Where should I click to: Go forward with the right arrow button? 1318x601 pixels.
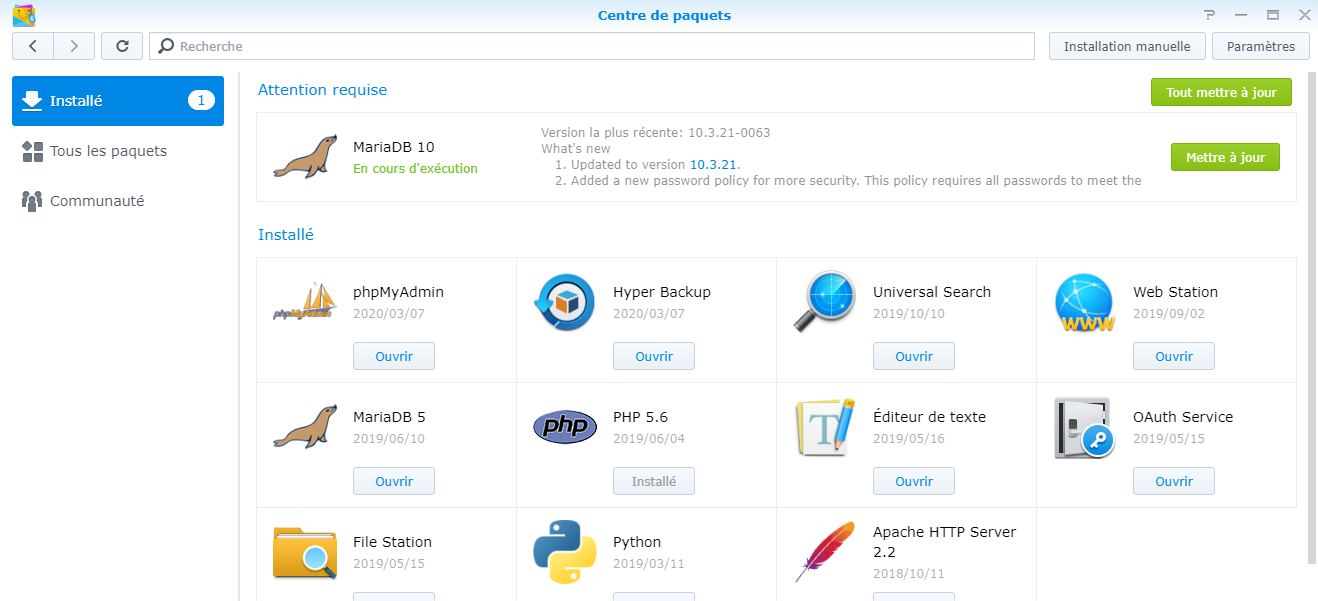(x=74, y=46)
